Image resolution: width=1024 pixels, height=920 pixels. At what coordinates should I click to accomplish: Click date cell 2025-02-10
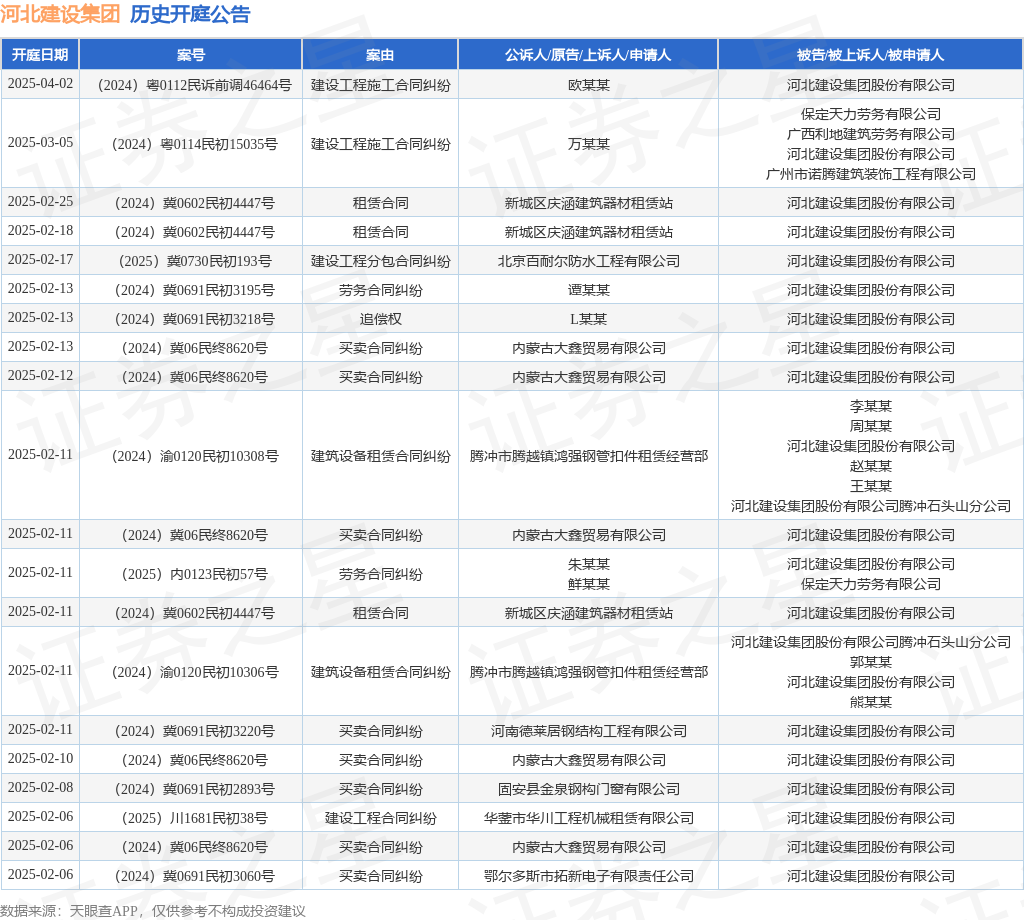pos(40,759)
